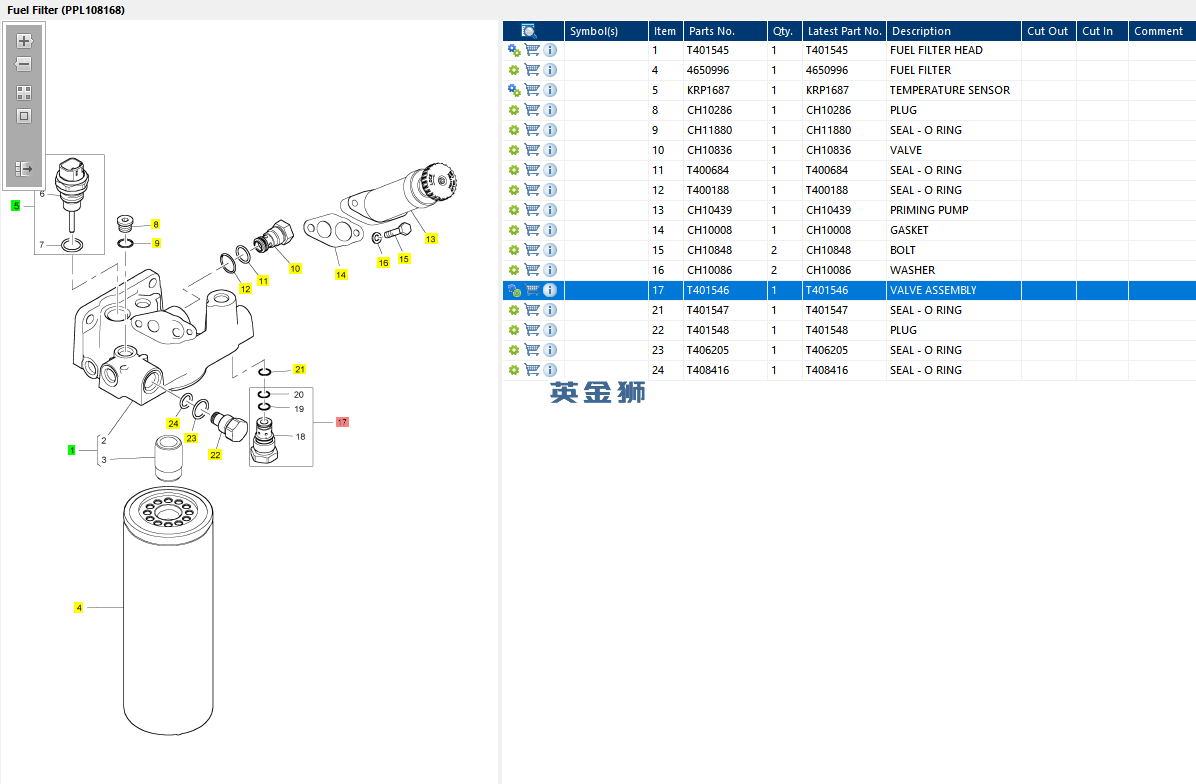Add BOLT CH10848 to cart
Image resolution: width=1196 pixels, height=784 pixels.
(532, 250)
